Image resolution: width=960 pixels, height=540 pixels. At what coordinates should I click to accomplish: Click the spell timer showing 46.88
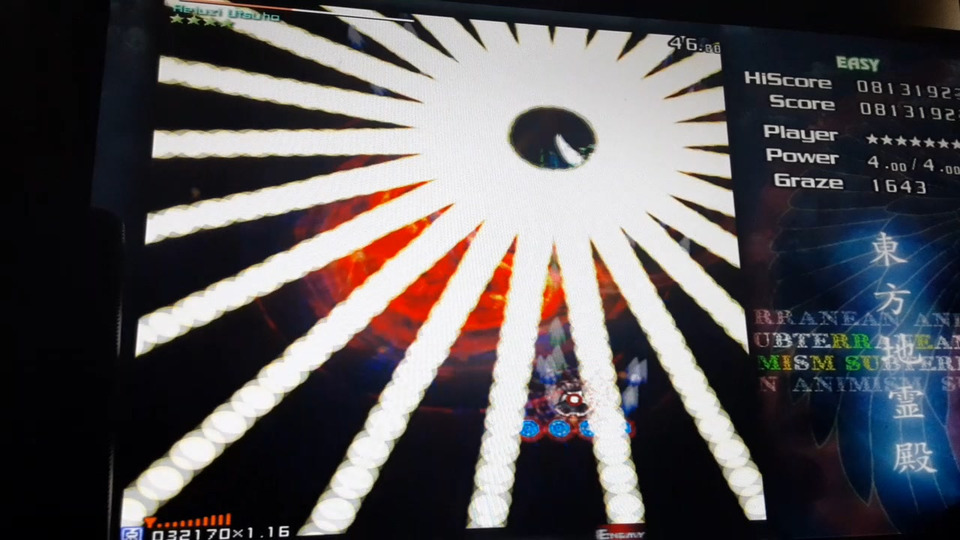pyautogui.click(x=694, y=44)
